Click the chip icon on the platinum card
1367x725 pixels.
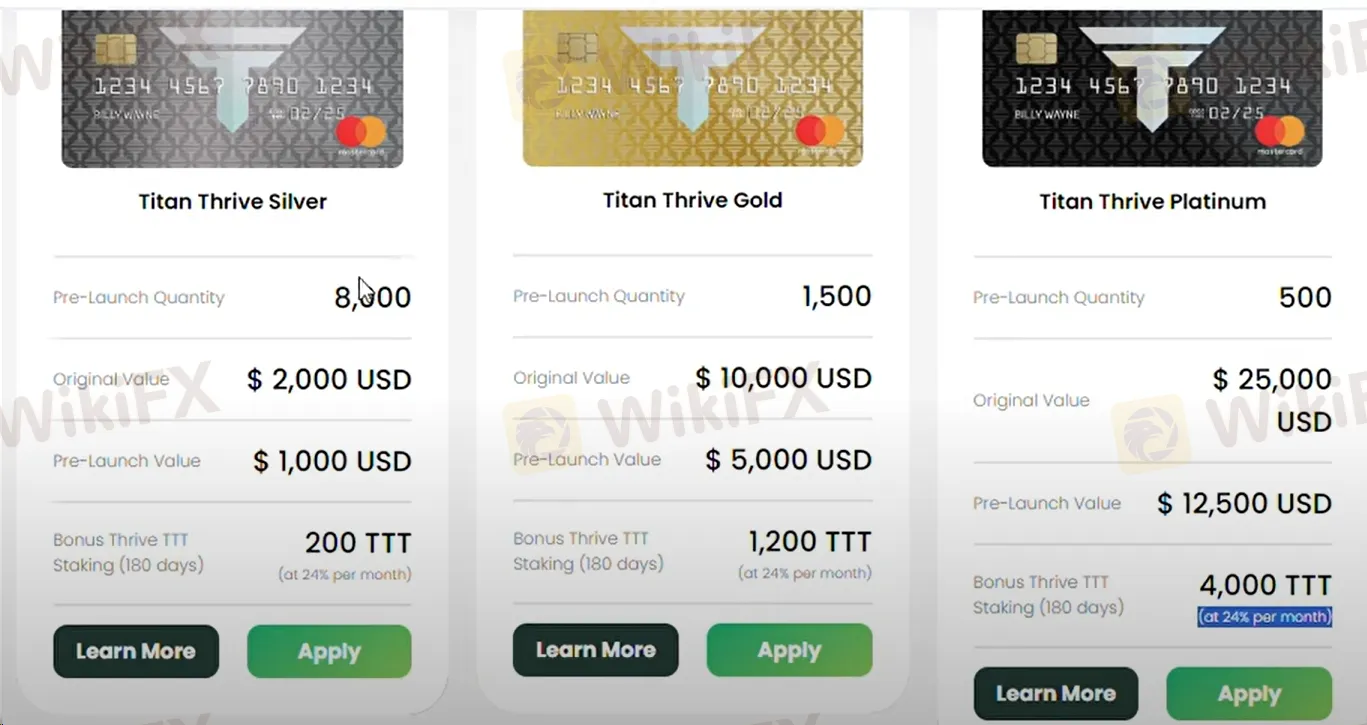click(1036, 48)
